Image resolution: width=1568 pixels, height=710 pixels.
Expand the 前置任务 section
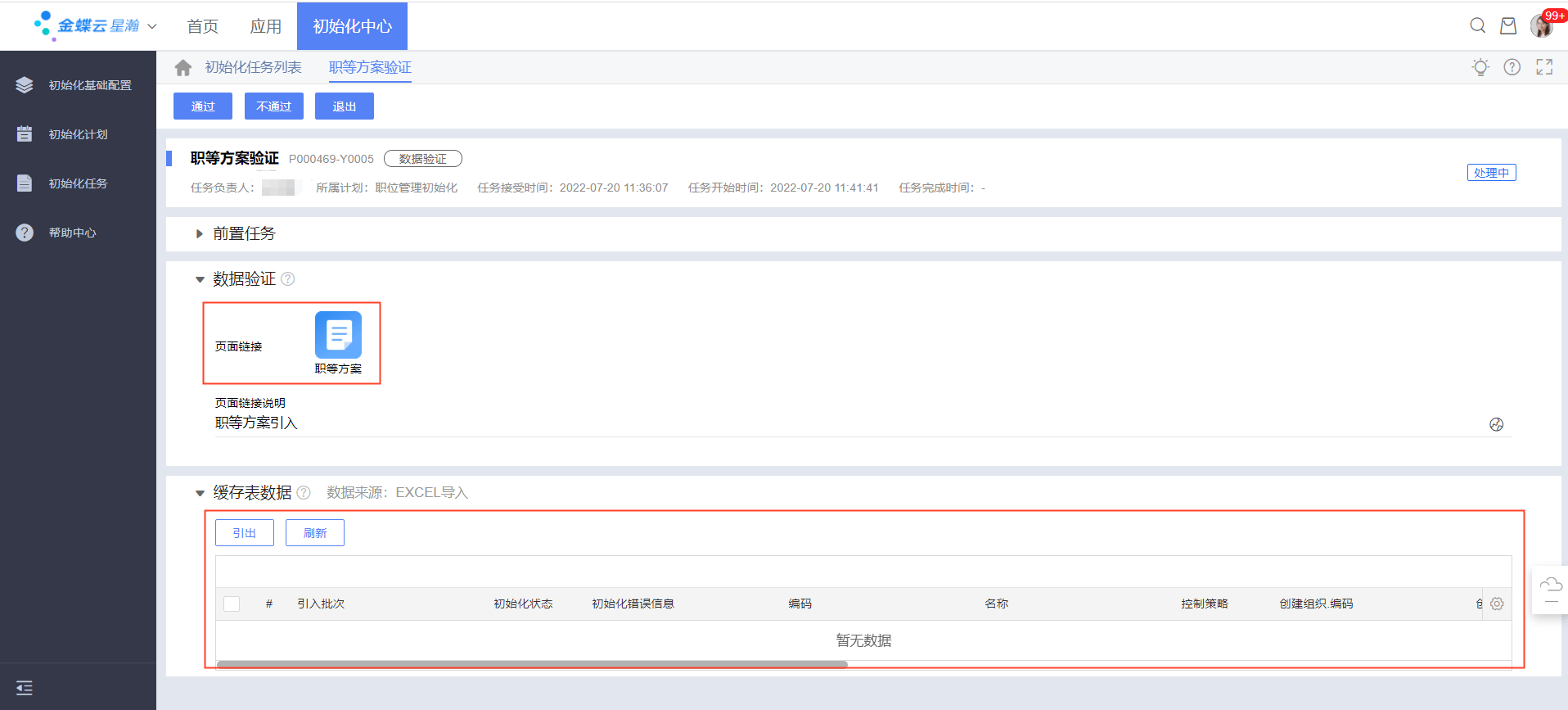point(200,234)
